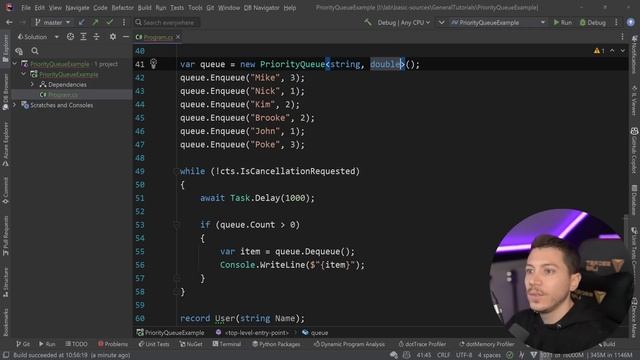Viewport: 640px width, 360px height.
Task: Navigate back with the left arrow
Action: click(x=9, y=22)
